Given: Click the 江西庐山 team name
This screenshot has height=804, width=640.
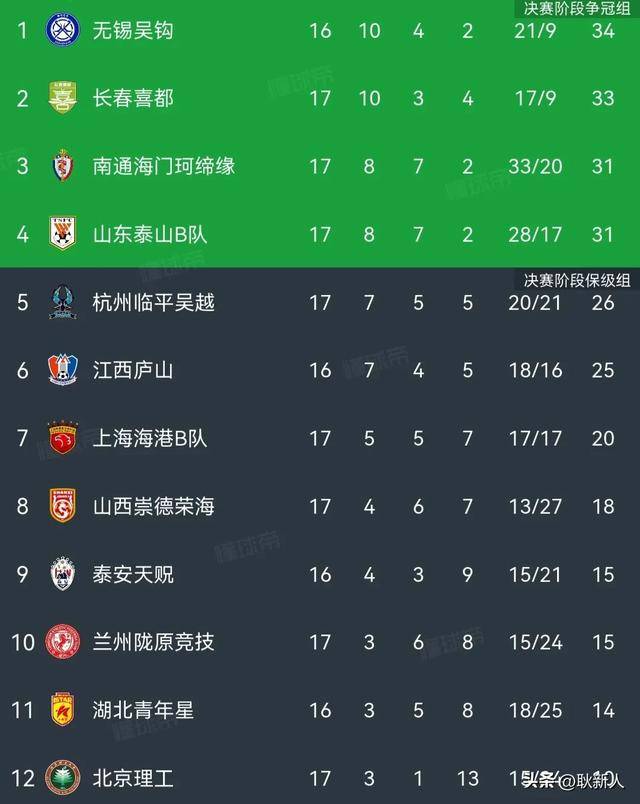Looking at the screenshot, I should click(x=133, y=370).
